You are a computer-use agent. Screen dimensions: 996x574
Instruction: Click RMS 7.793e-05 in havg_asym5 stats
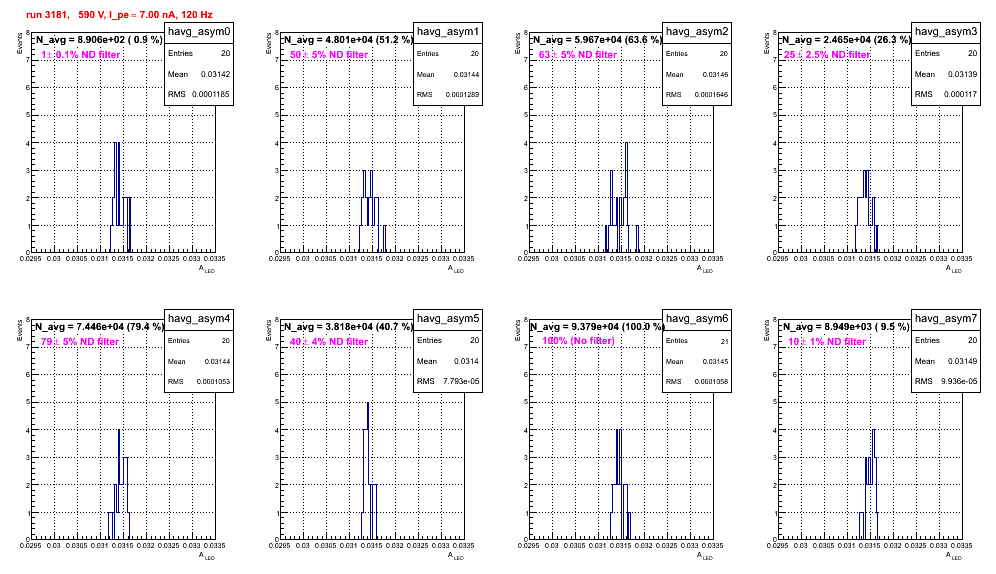pyautogui.click(x=448, y=382)
